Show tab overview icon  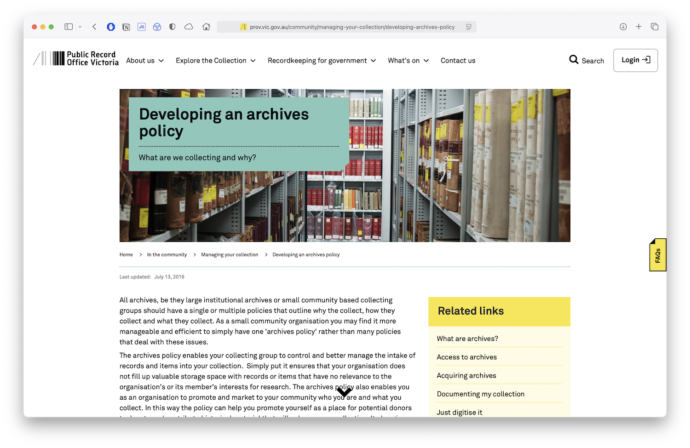tap(654, 27)
